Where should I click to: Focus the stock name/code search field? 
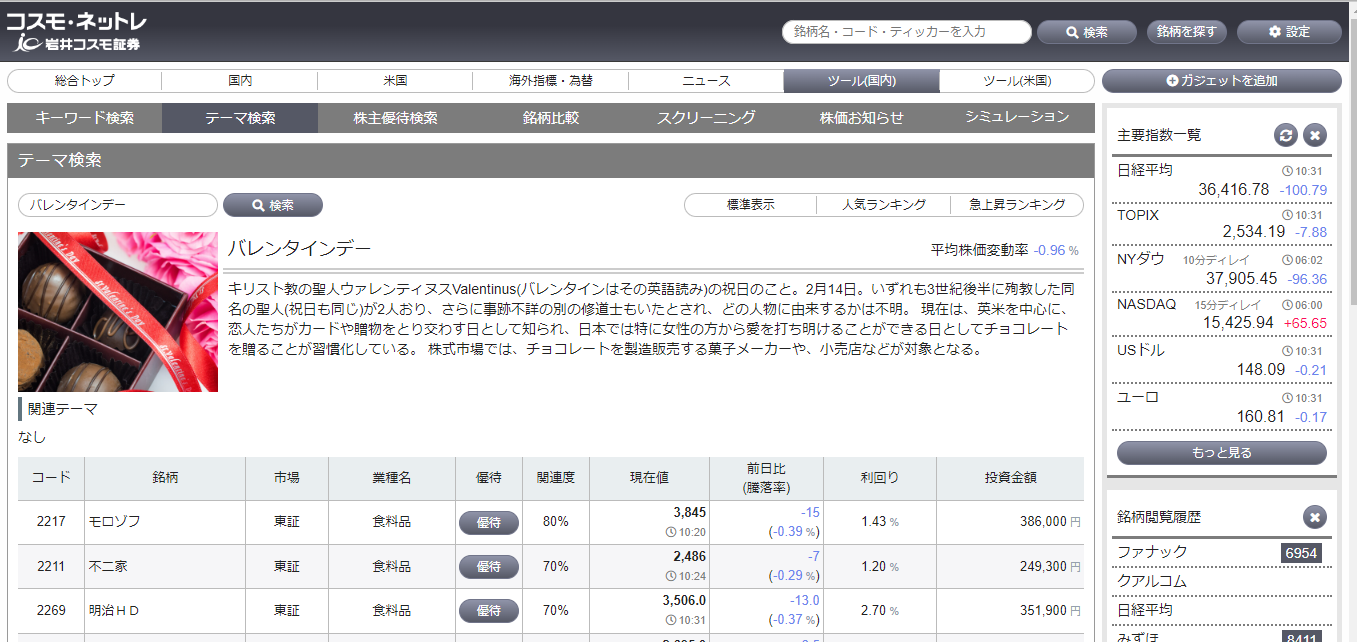click(x=906, y=32)
